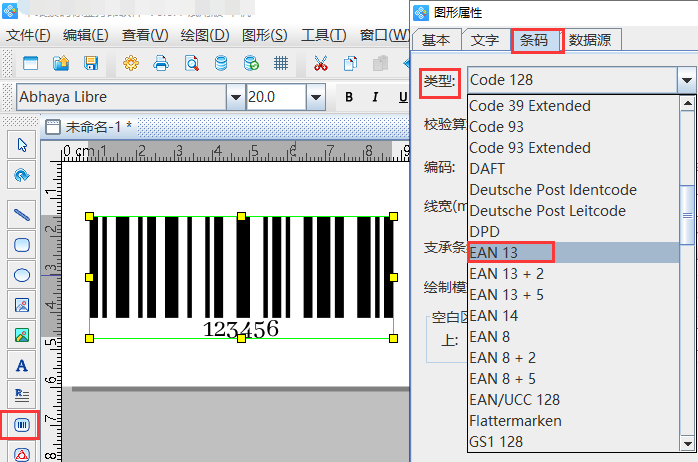Open the 文件(F) menu
698x462 pixels.
coord(28,35)
